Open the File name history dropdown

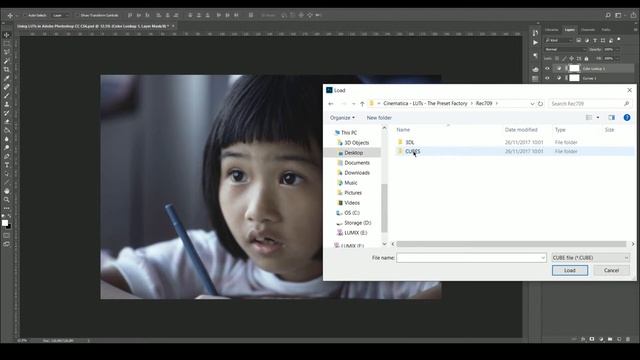pos(542,258)
